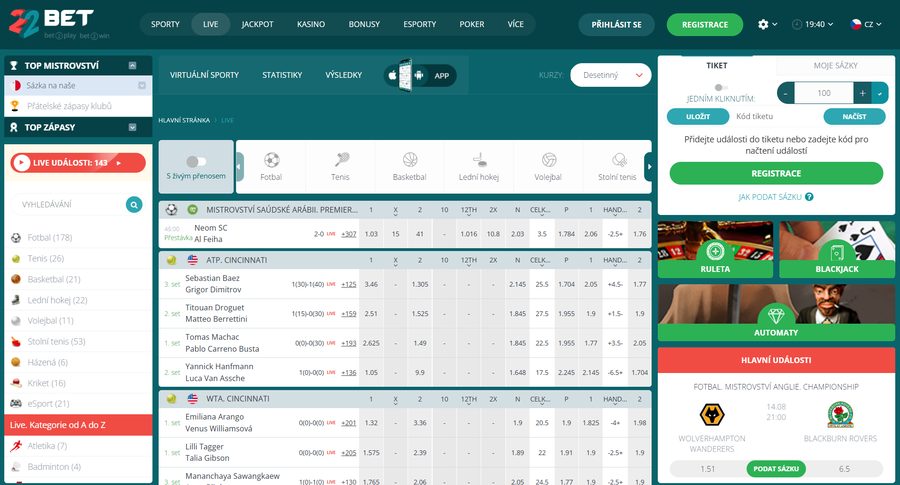The height and width of the screenshot is (485, 900).
Task: Open the AUTOMATY slots banner
Action: (776, 312)
